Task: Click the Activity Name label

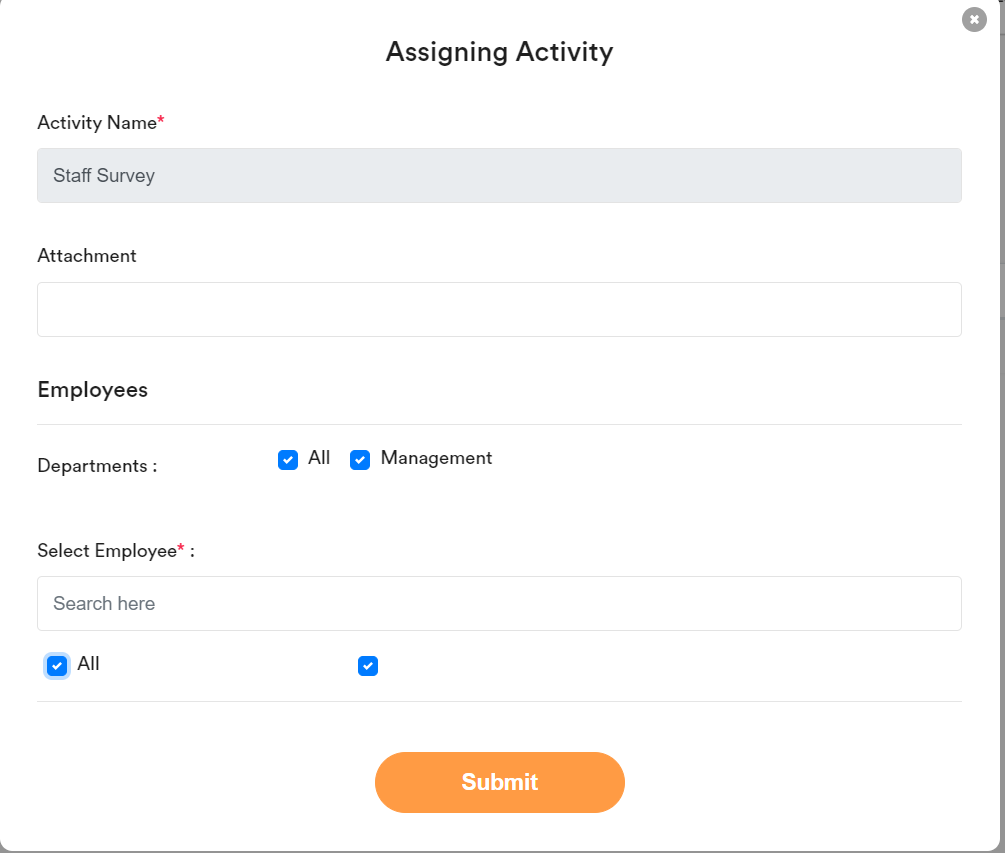Action: pos(95,122)
